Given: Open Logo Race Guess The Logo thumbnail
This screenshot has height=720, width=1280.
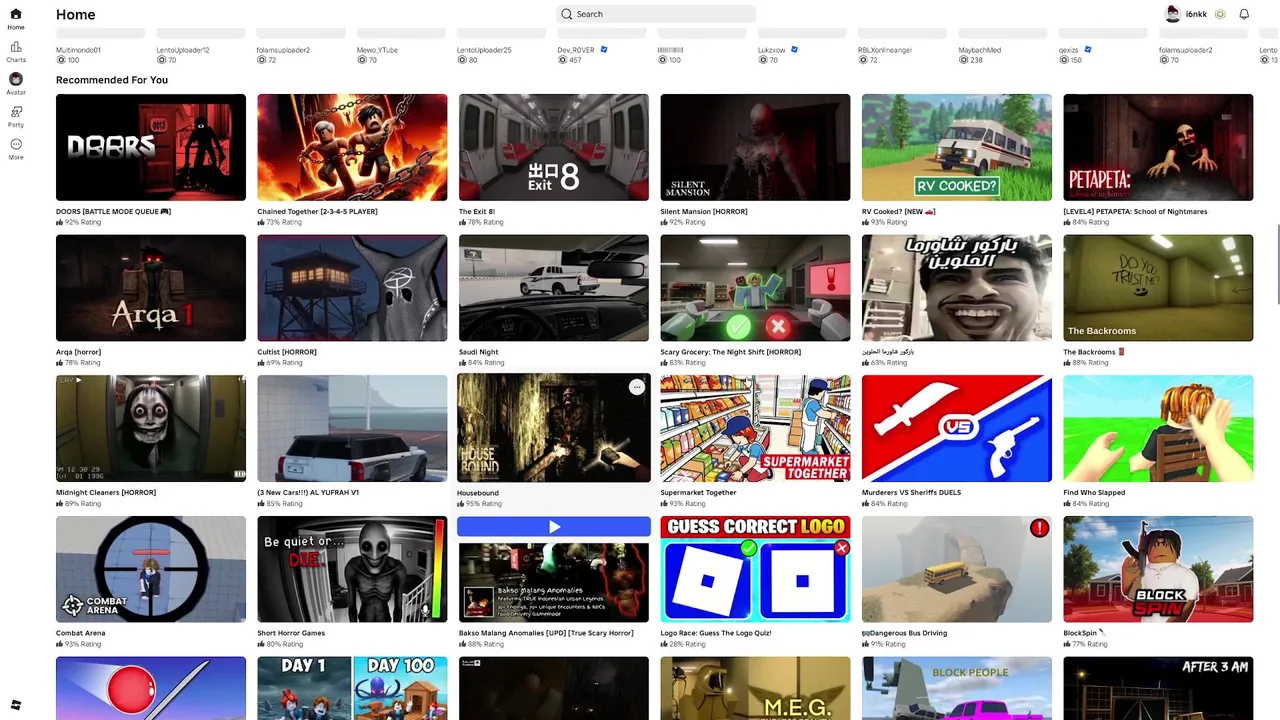Looking at the screenshot, I should click(x=755, y=569).
